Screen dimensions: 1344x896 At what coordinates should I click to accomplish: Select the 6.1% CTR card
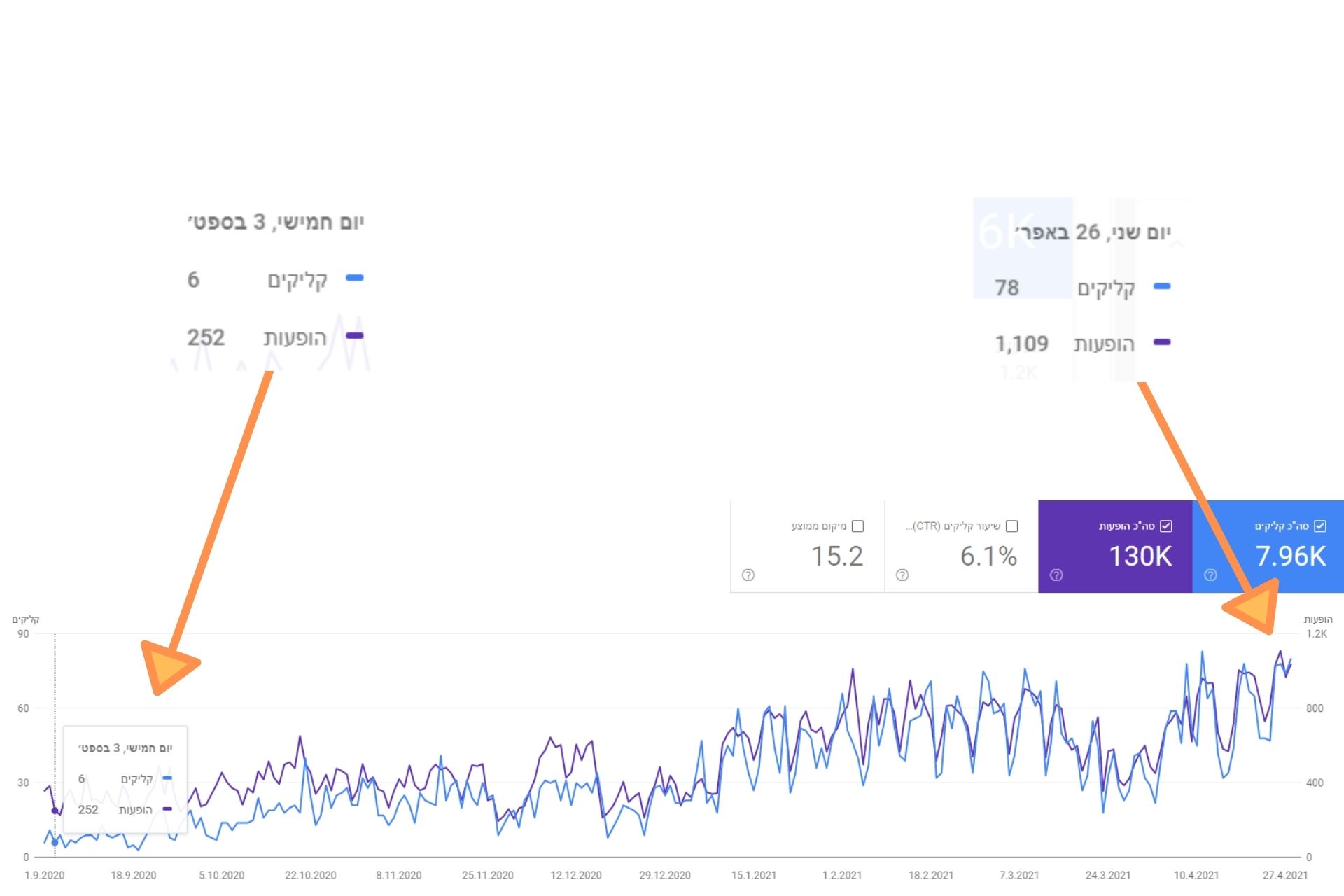962,547
